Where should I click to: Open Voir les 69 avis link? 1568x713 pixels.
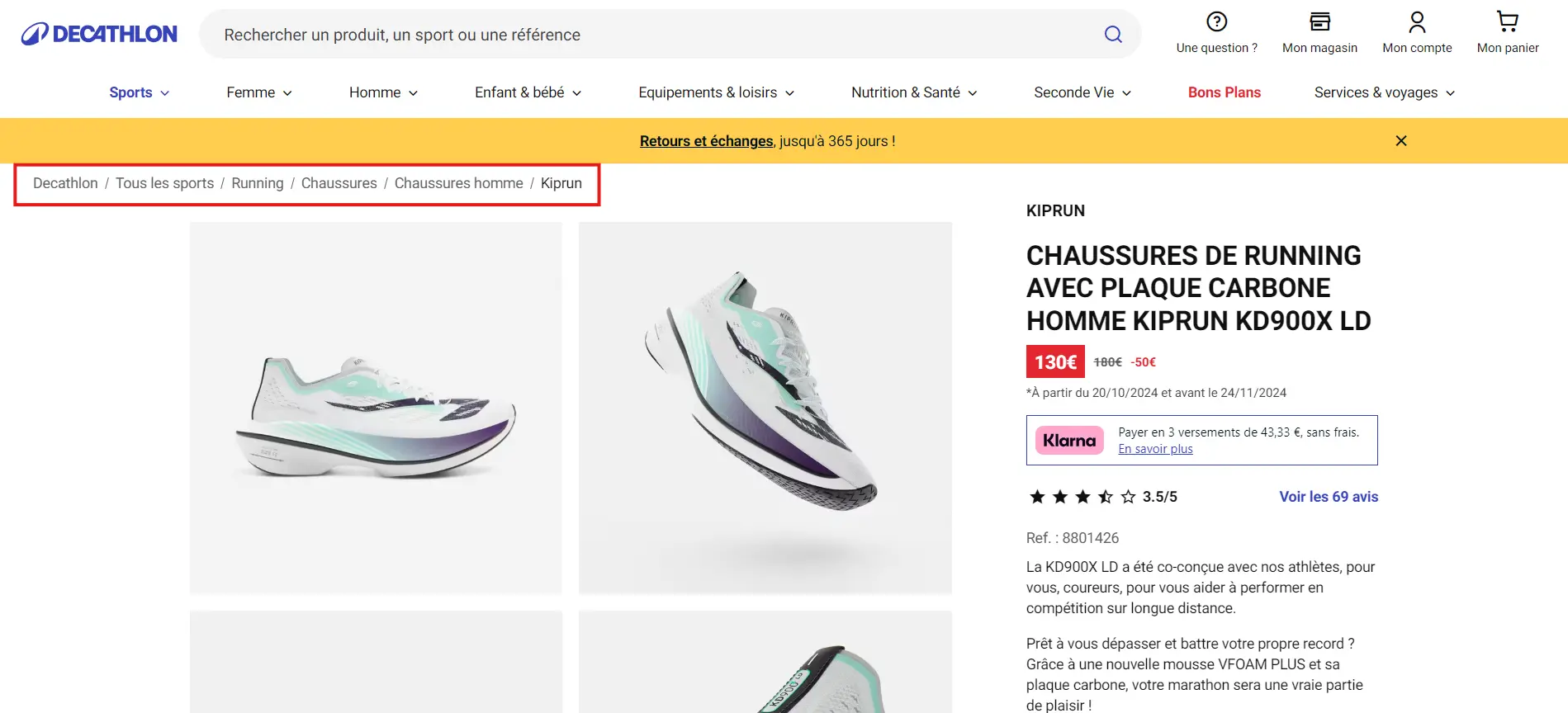click(1329, 497)
